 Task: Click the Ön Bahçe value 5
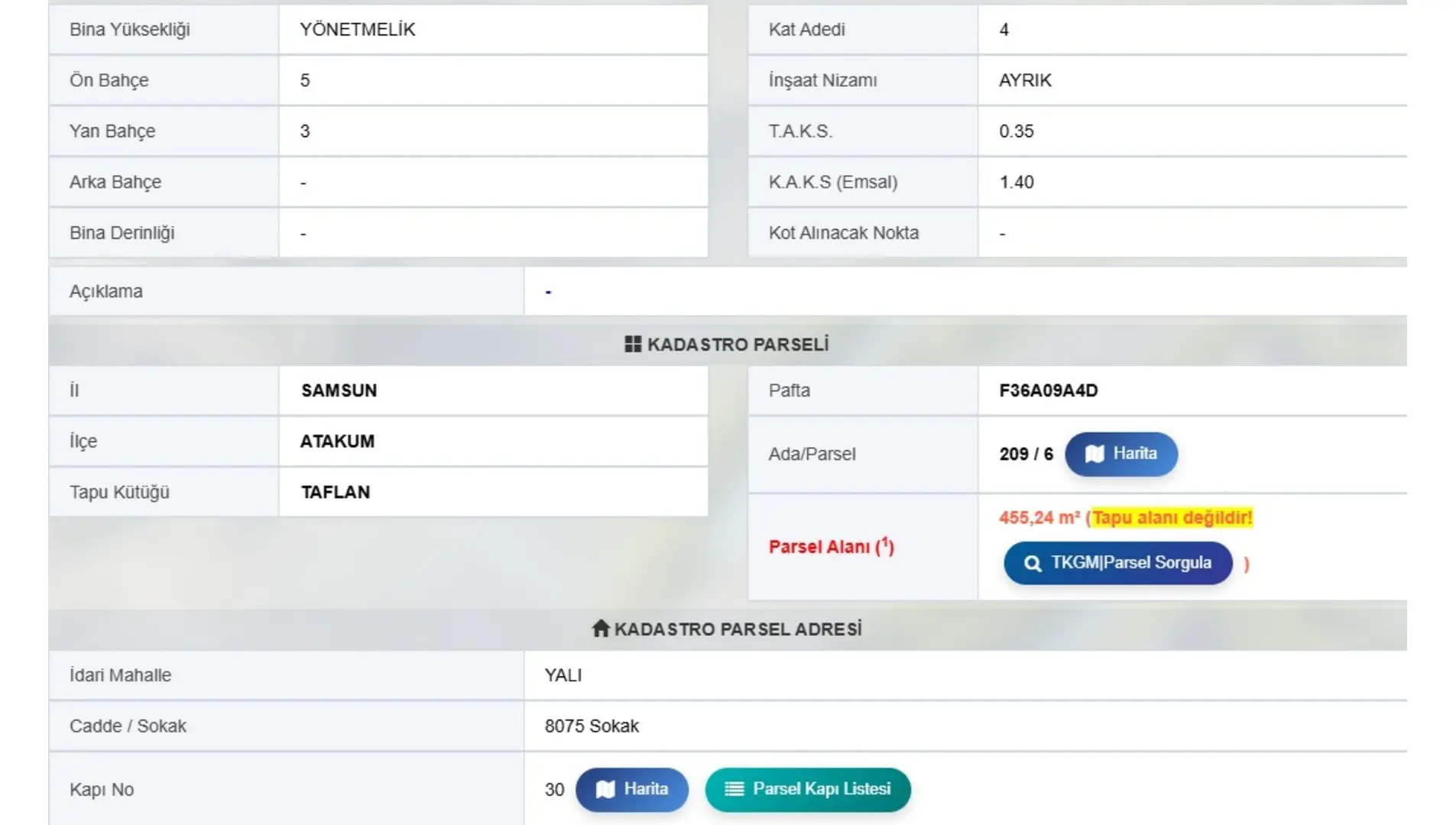coord(305,80)
